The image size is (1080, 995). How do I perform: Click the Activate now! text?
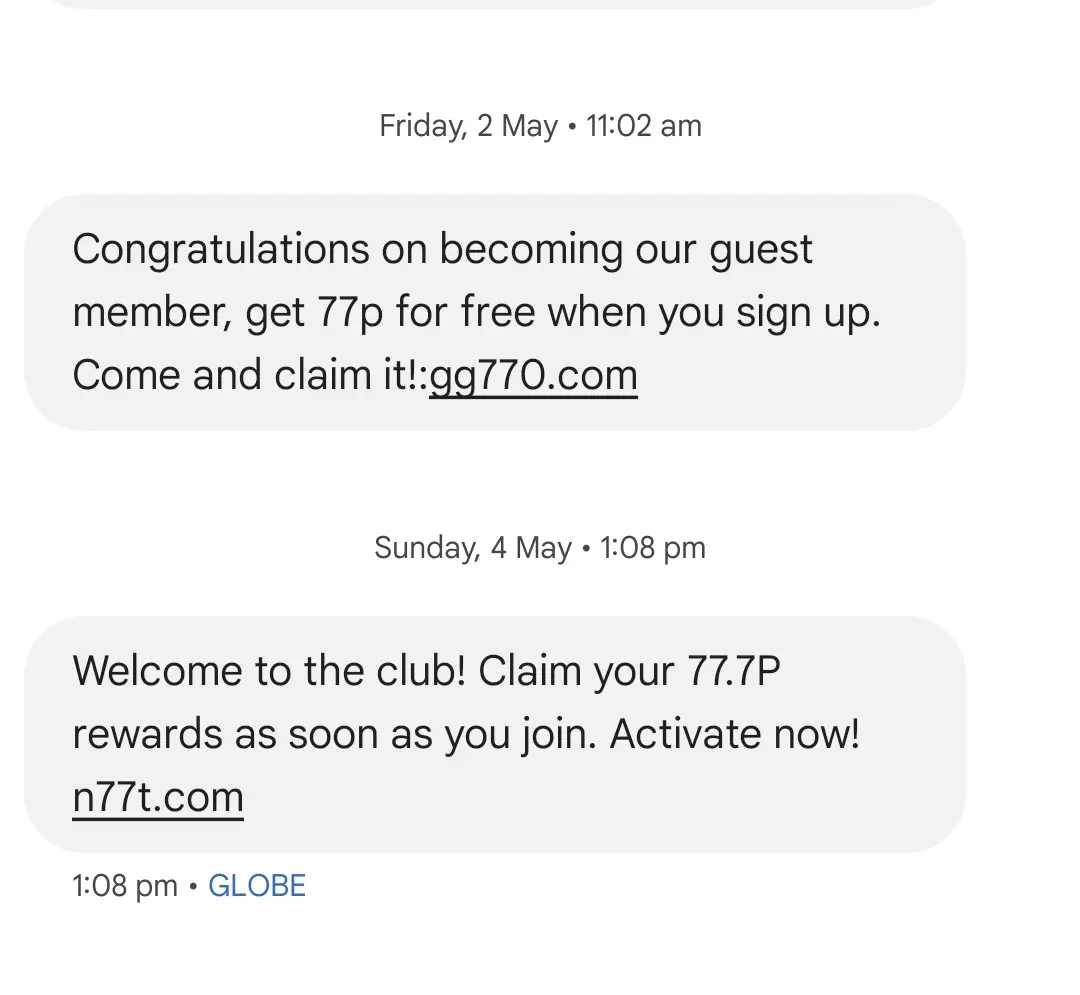click(734, 734)
